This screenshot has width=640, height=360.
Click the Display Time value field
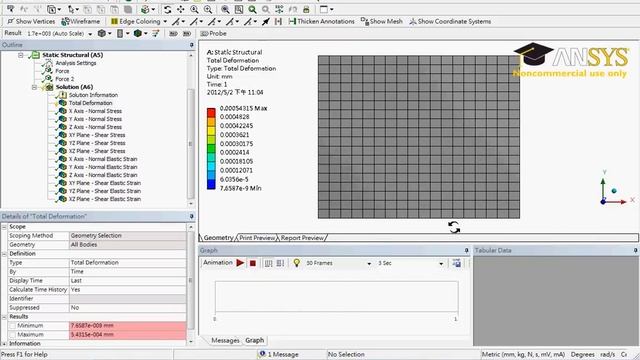click(127, 280)
